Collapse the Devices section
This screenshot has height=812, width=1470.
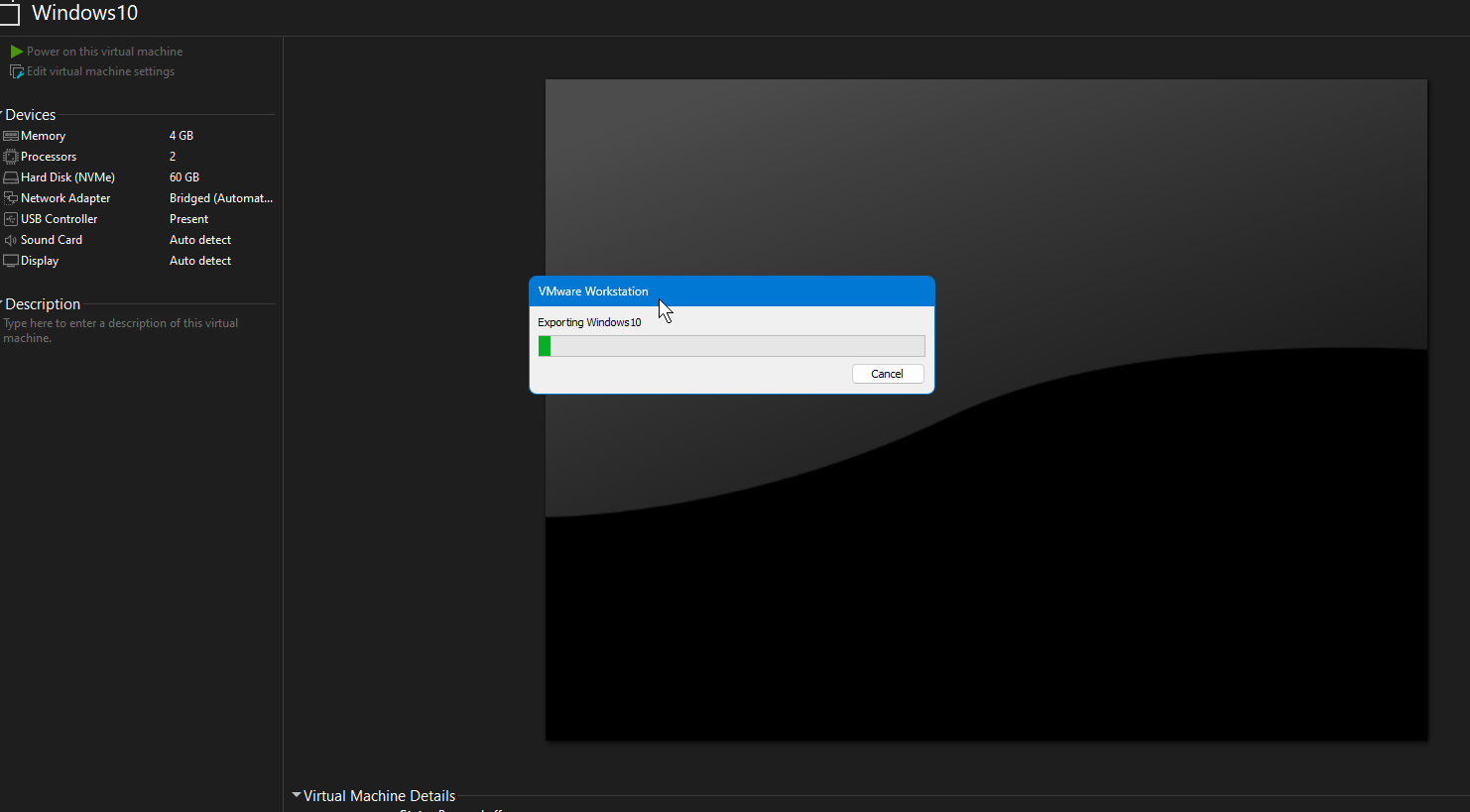point(2,113)
